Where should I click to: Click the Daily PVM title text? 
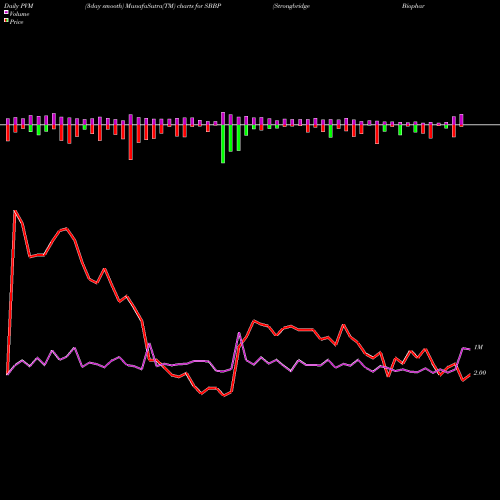(x=19, y=6)
